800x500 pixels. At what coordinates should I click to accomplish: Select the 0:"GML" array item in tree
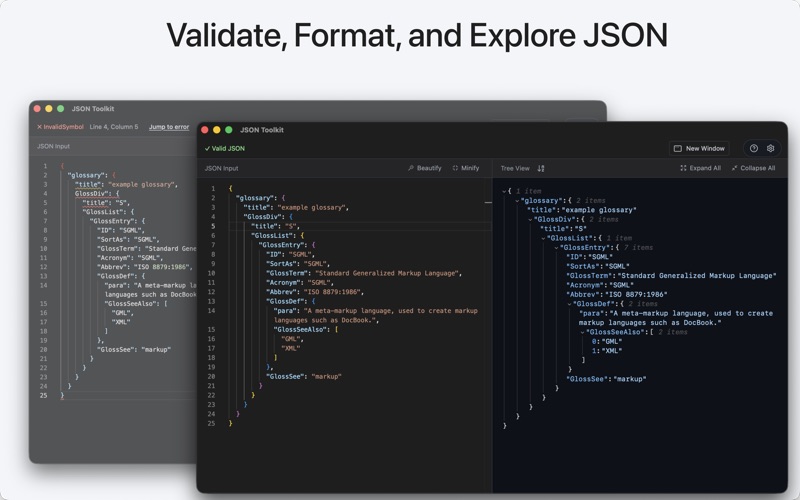click(x=607, y=342)
